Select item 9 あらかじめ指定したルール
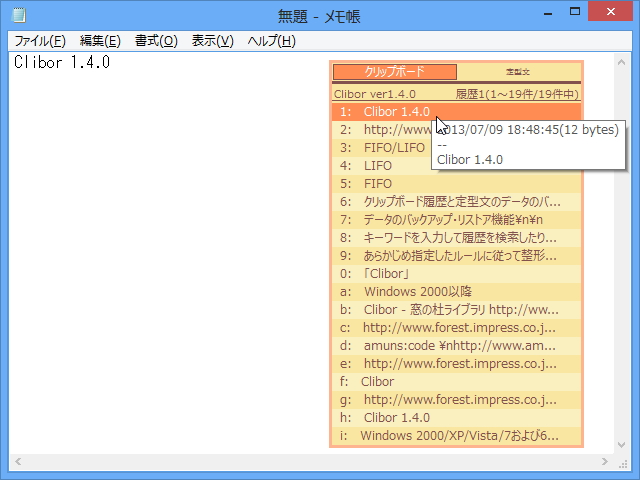Screen dimensions: 640x480 [456, 256]
